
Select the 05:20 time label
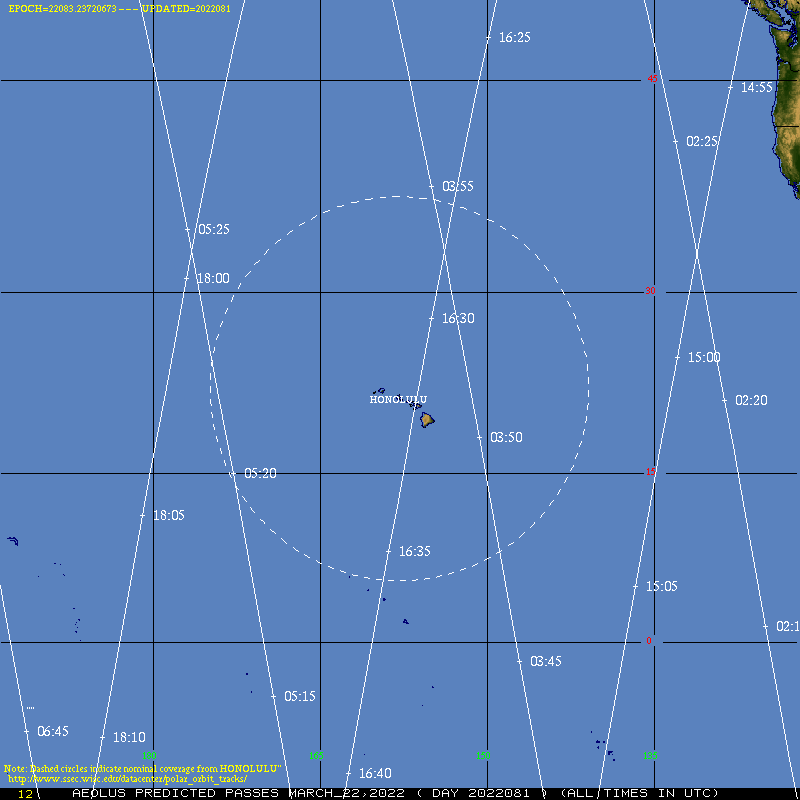[x=260, y=473]
